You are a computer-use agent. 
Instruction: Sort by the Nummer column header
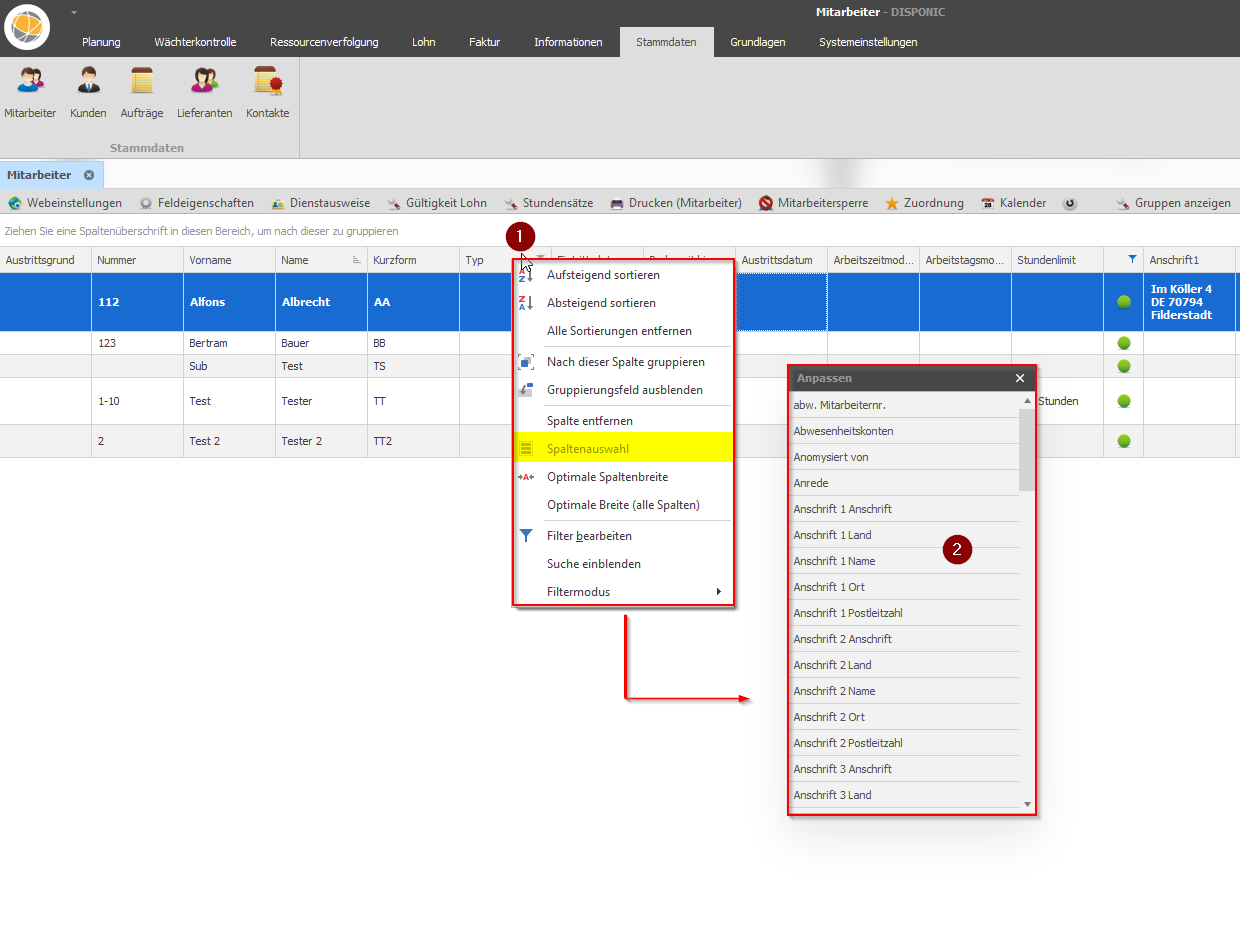137,260
